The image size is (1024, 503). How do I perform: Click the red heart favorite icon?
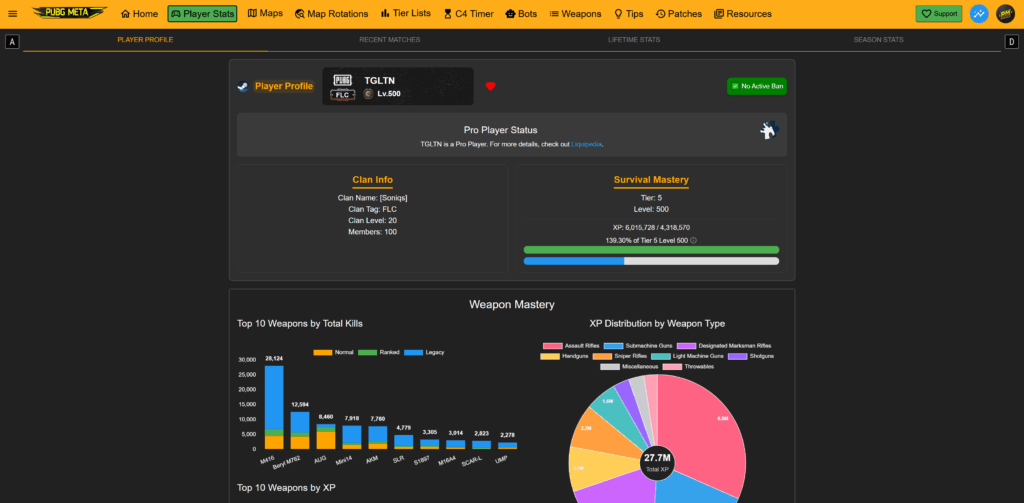coord(490,86)
